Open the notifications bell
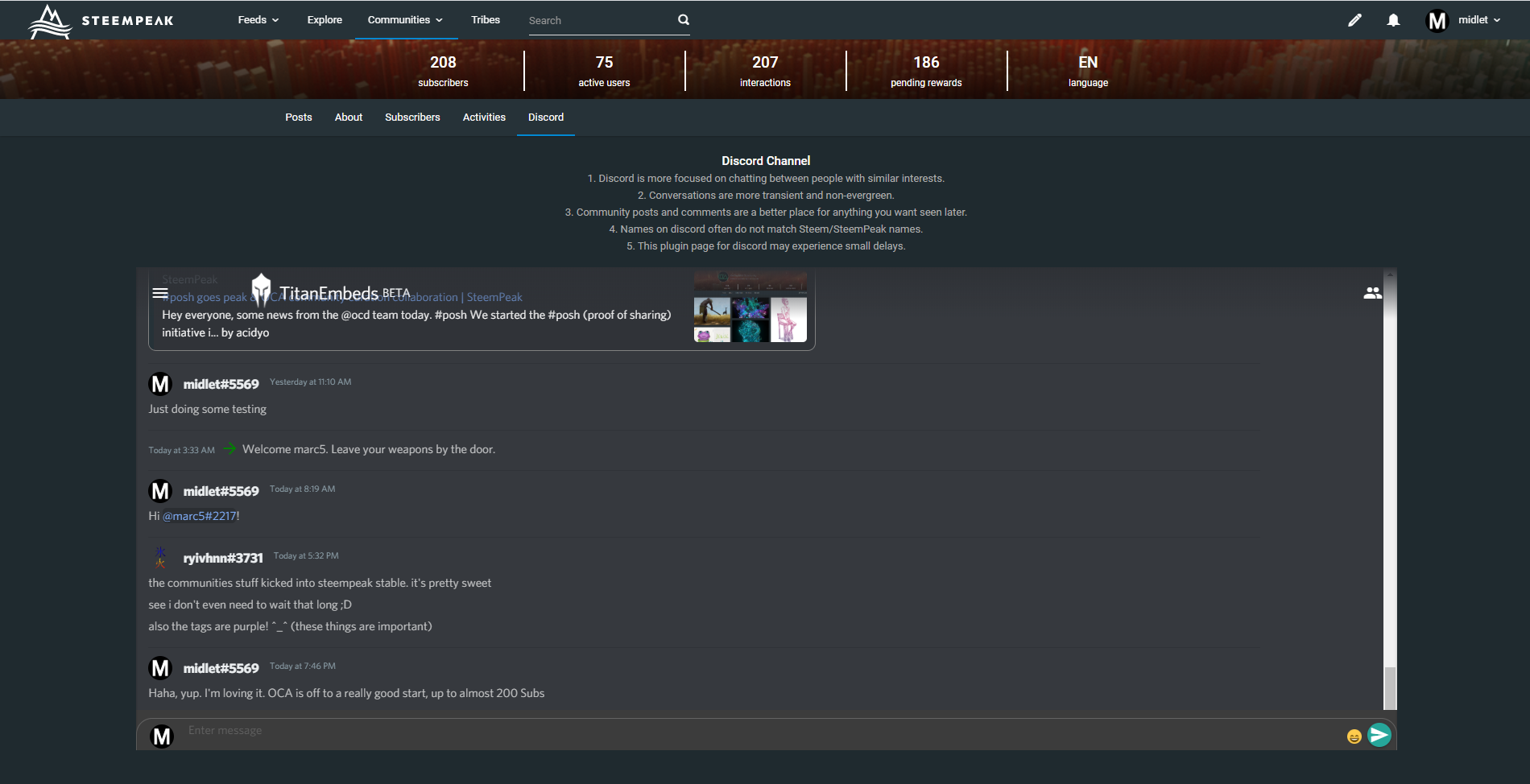The width and height of the screenshot is (1530, 784). pyautogui.click(x=1393, y=20)
